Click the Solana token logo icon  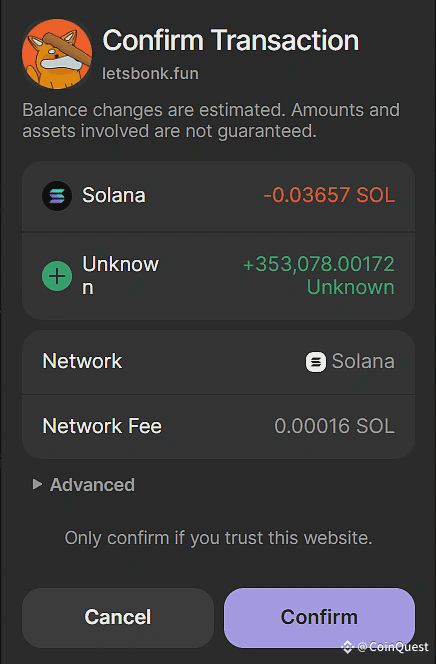coord(57,196)
